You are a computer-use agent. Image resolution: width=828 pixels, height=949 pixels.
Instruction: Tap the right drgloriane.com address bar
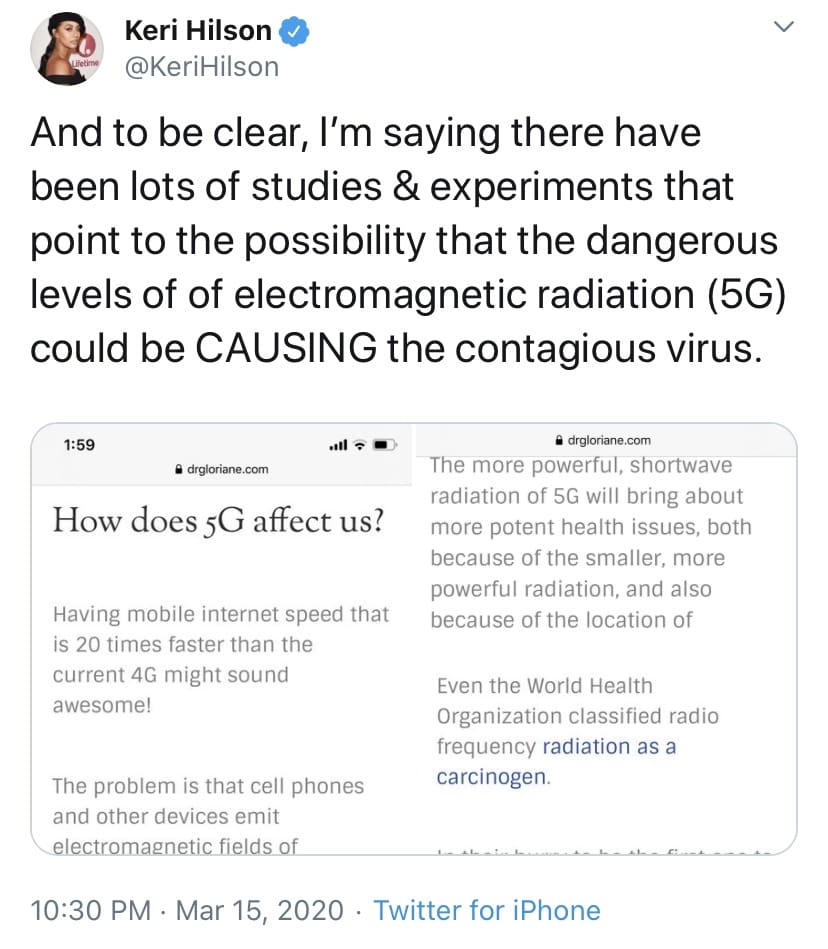click(606, 440)
